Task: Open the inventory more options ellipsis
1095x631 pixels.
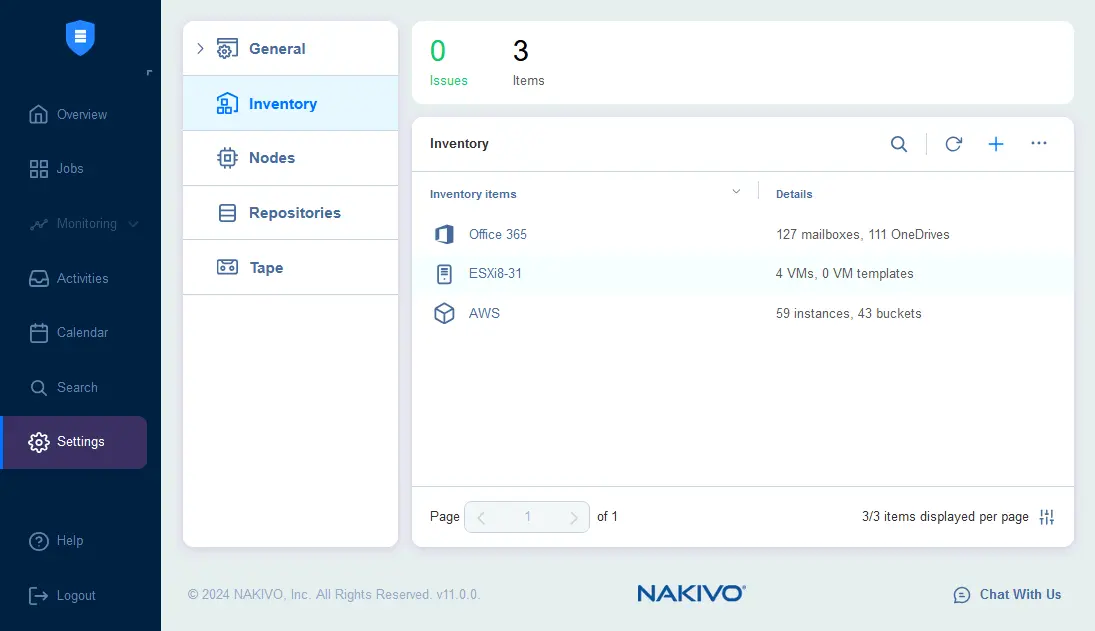Action: click(1038, 143)
